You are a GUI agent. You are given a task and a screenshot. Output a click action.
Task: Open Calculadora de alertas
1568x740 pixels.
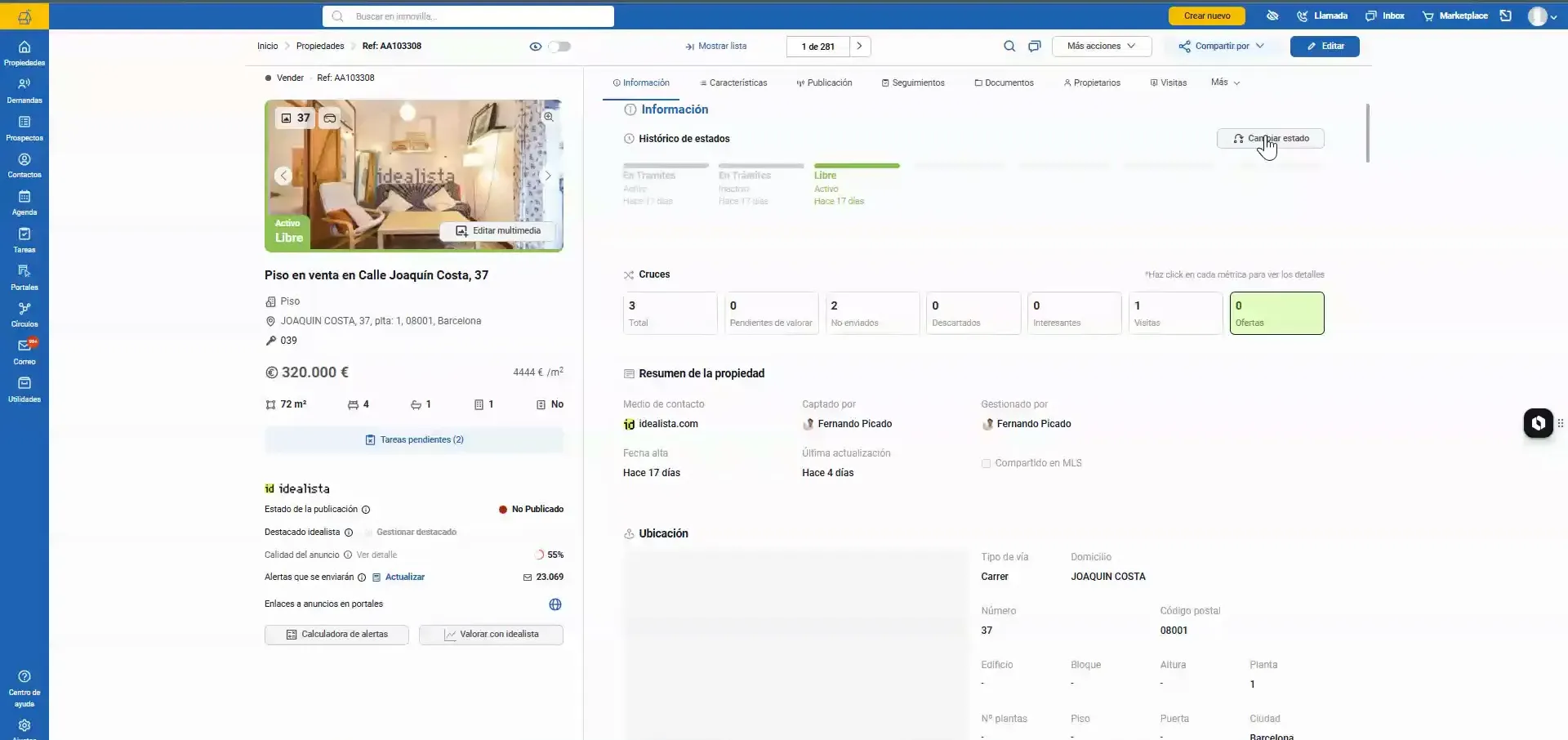336,635
